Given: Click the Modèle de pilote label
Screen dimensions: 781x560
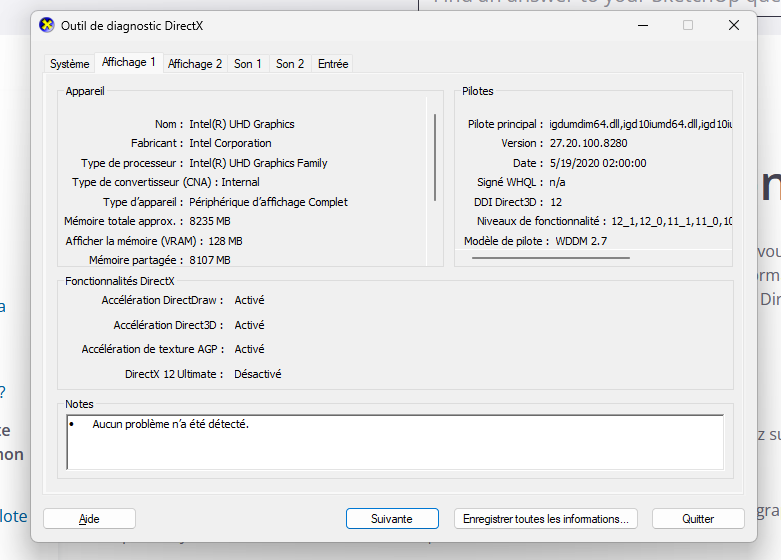Looking at the screenshot, I should [506, 241].
